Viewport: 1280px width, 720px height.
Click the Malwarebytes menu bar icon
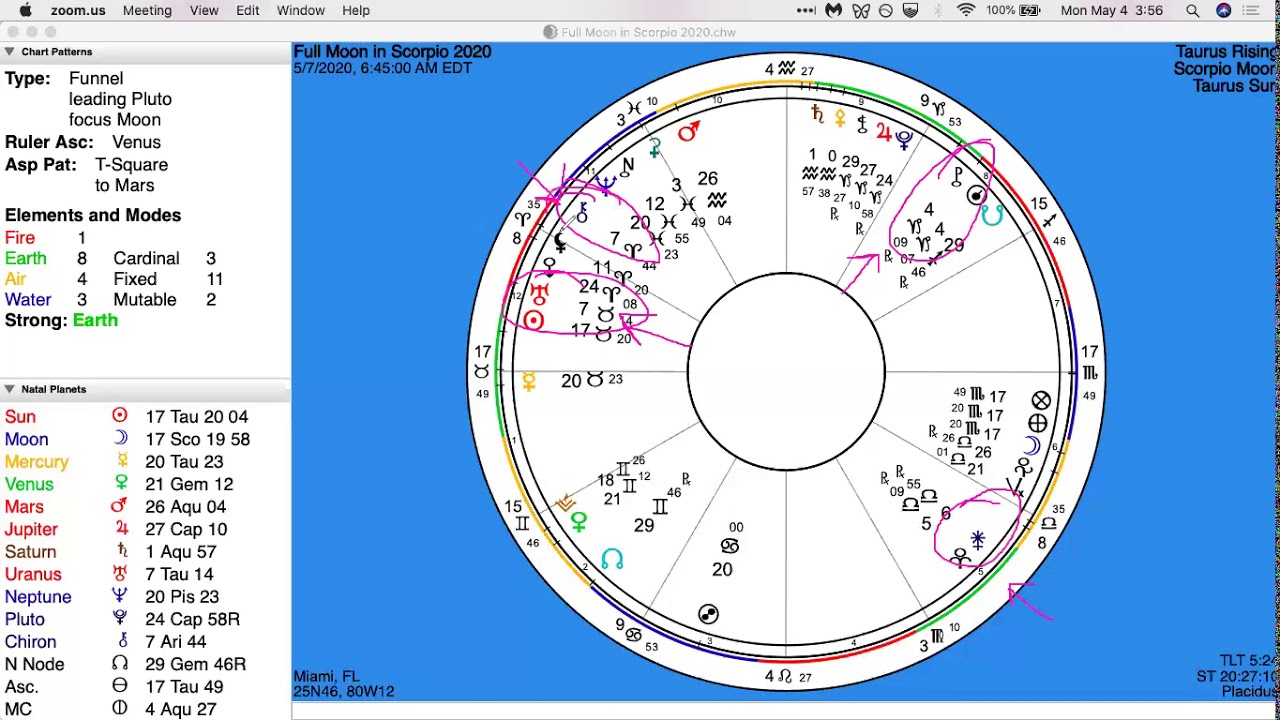833,10
